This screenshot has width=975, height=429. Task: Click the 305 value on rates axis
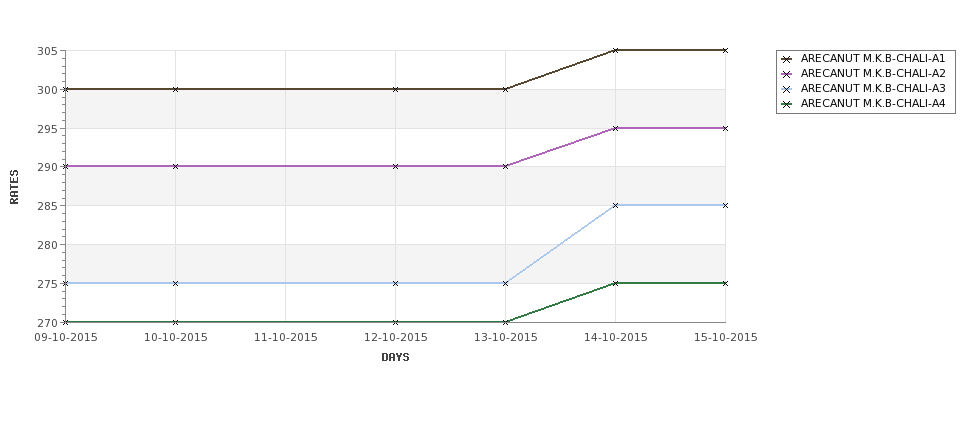[x=47, y=51]
